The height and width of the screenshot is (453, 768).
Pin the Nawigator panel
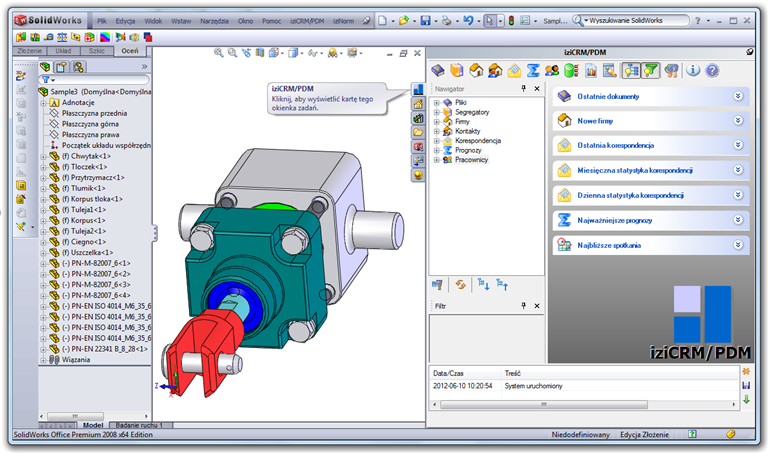[x=523, y=89]
